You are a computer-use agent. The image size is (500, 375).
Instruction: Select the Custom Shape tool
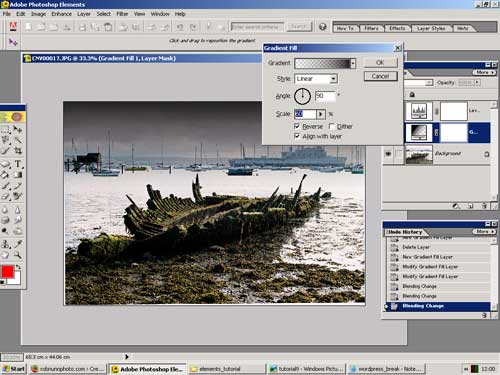pos(5,164)
